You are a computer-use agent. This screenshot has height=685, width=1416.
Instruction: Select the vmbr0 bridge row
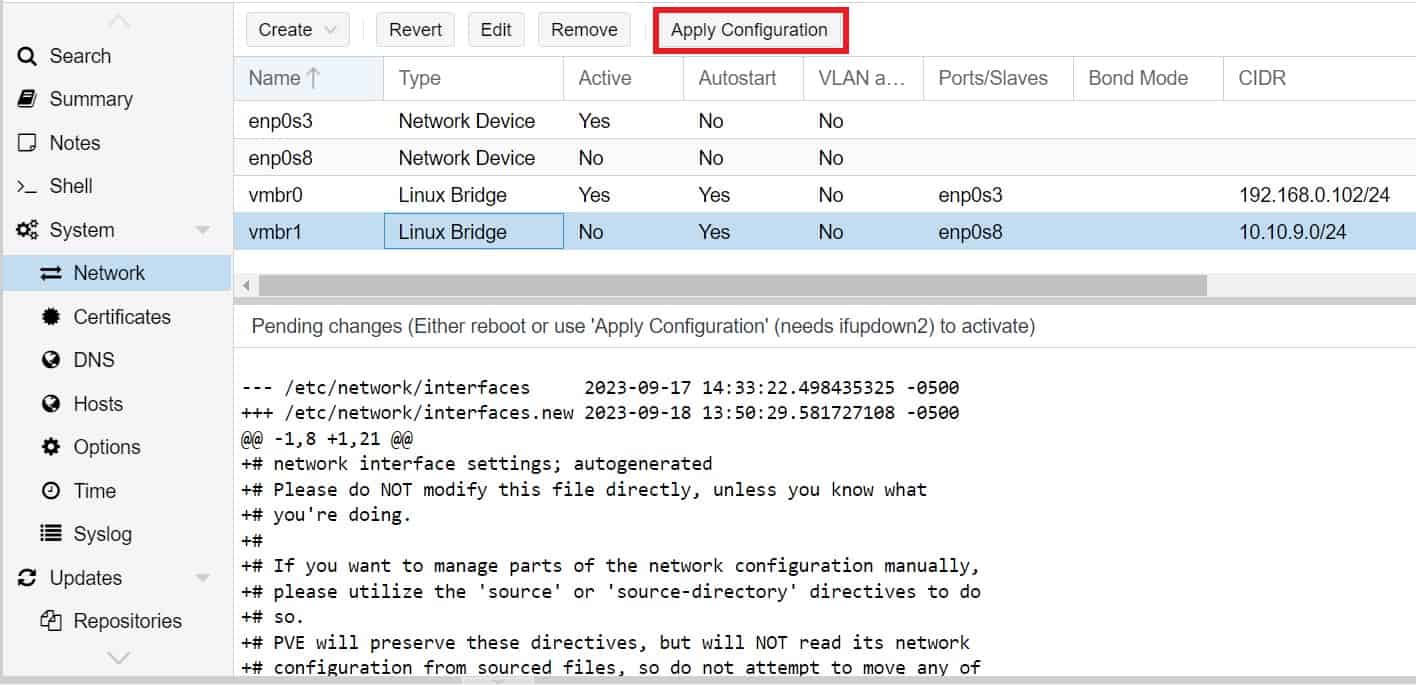click(x=825, y=195)
